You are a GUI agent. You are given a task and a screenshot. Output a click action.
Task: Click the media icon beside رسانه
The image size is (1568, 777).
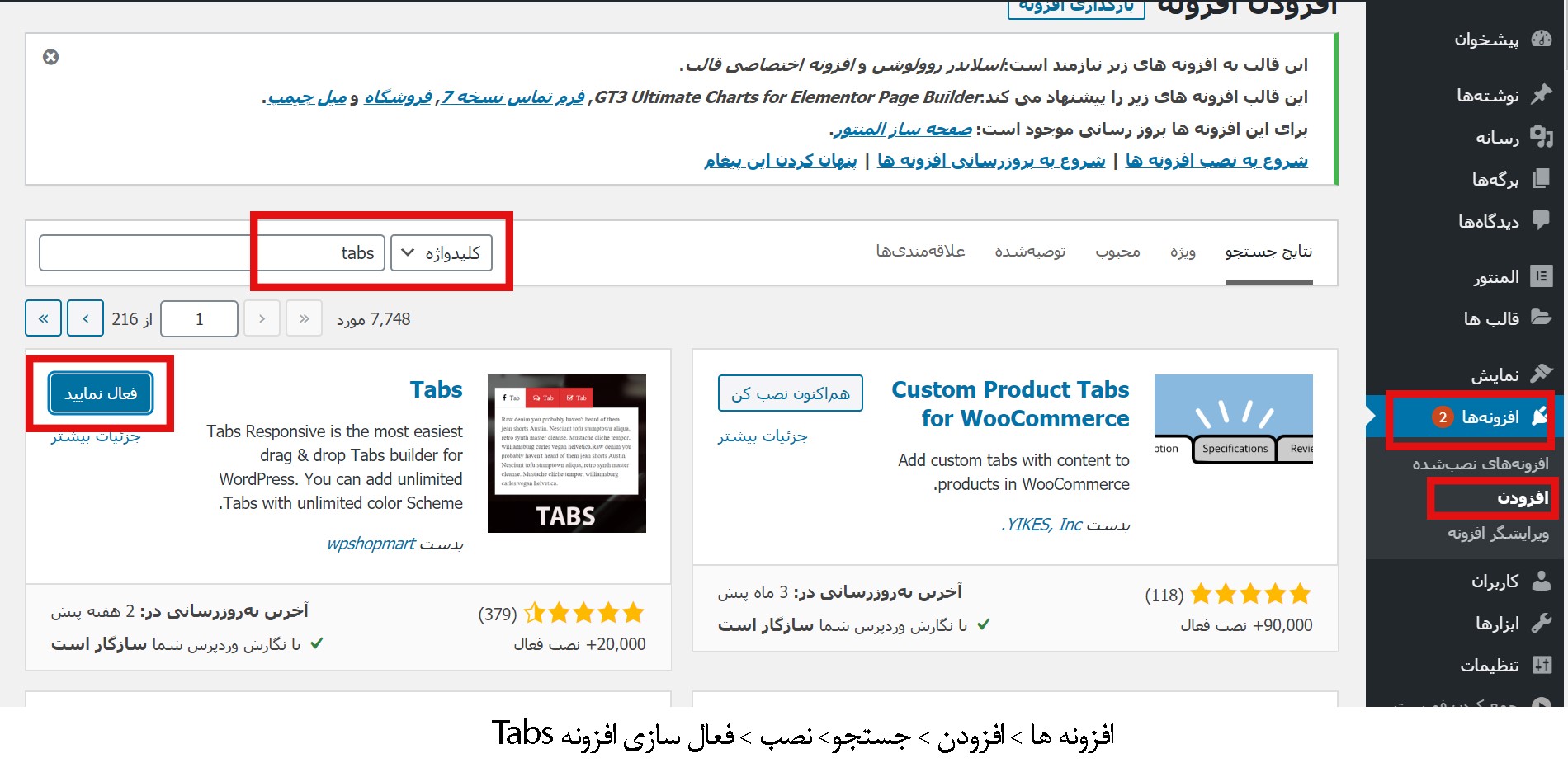pos(1541,136)
